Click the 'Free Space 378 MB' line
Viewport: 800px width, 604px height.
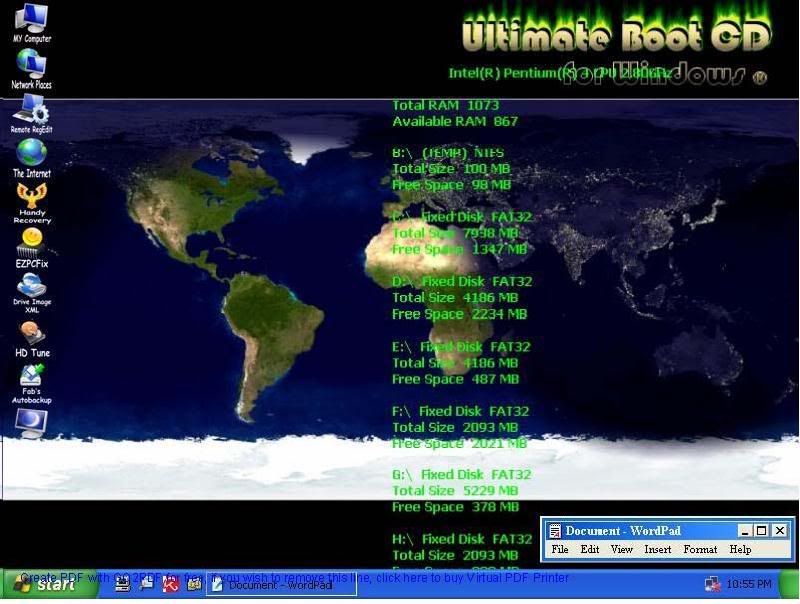(x=455, y=507)
